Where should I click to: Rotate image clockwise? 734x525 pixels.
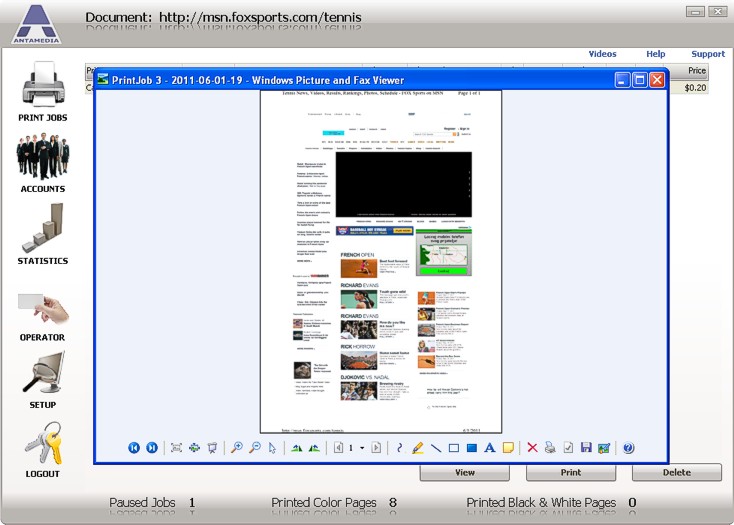point(296,448)
